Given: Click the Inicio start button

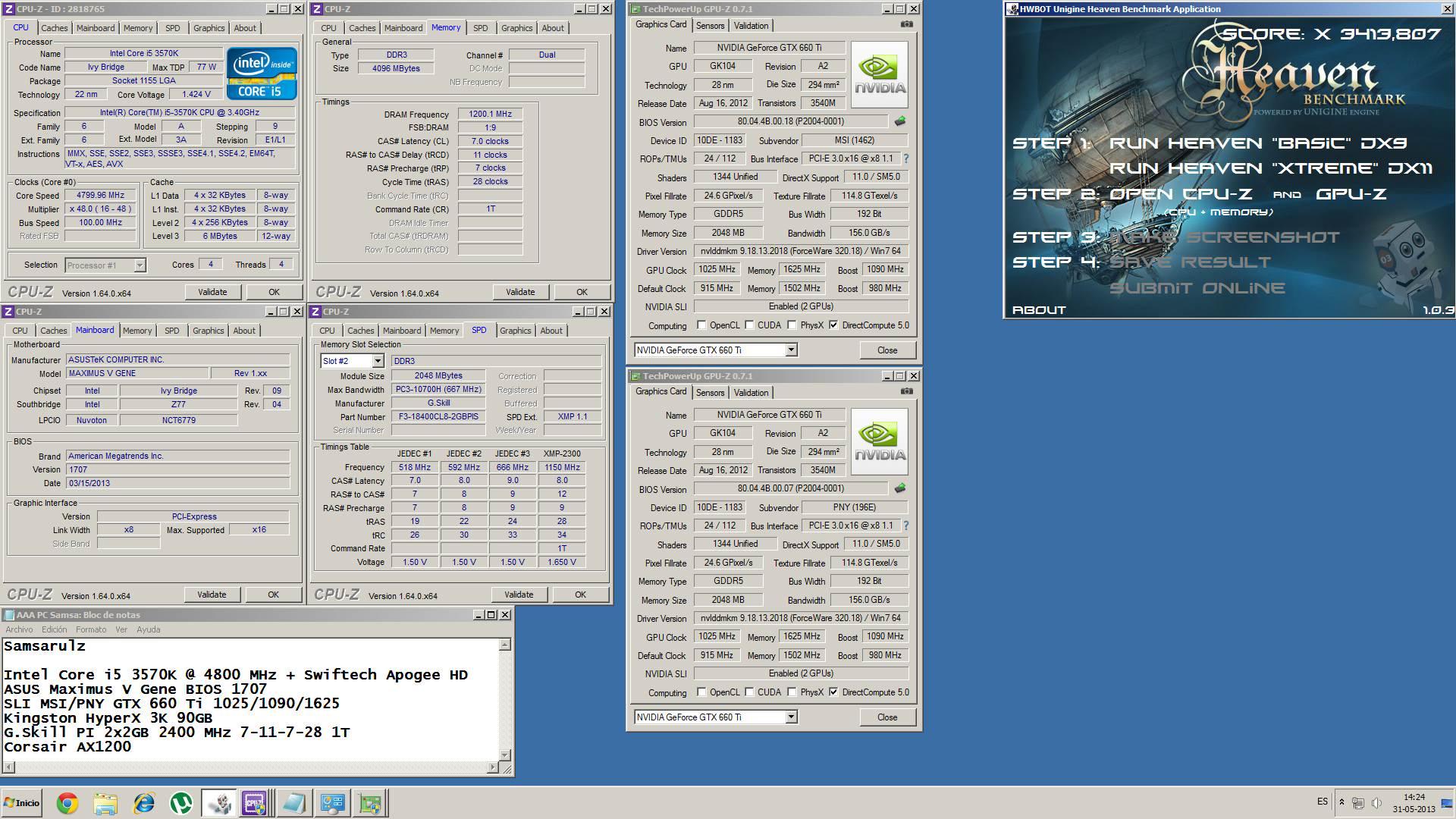Looking at the screenshot, I should click(x=21, y=803).
